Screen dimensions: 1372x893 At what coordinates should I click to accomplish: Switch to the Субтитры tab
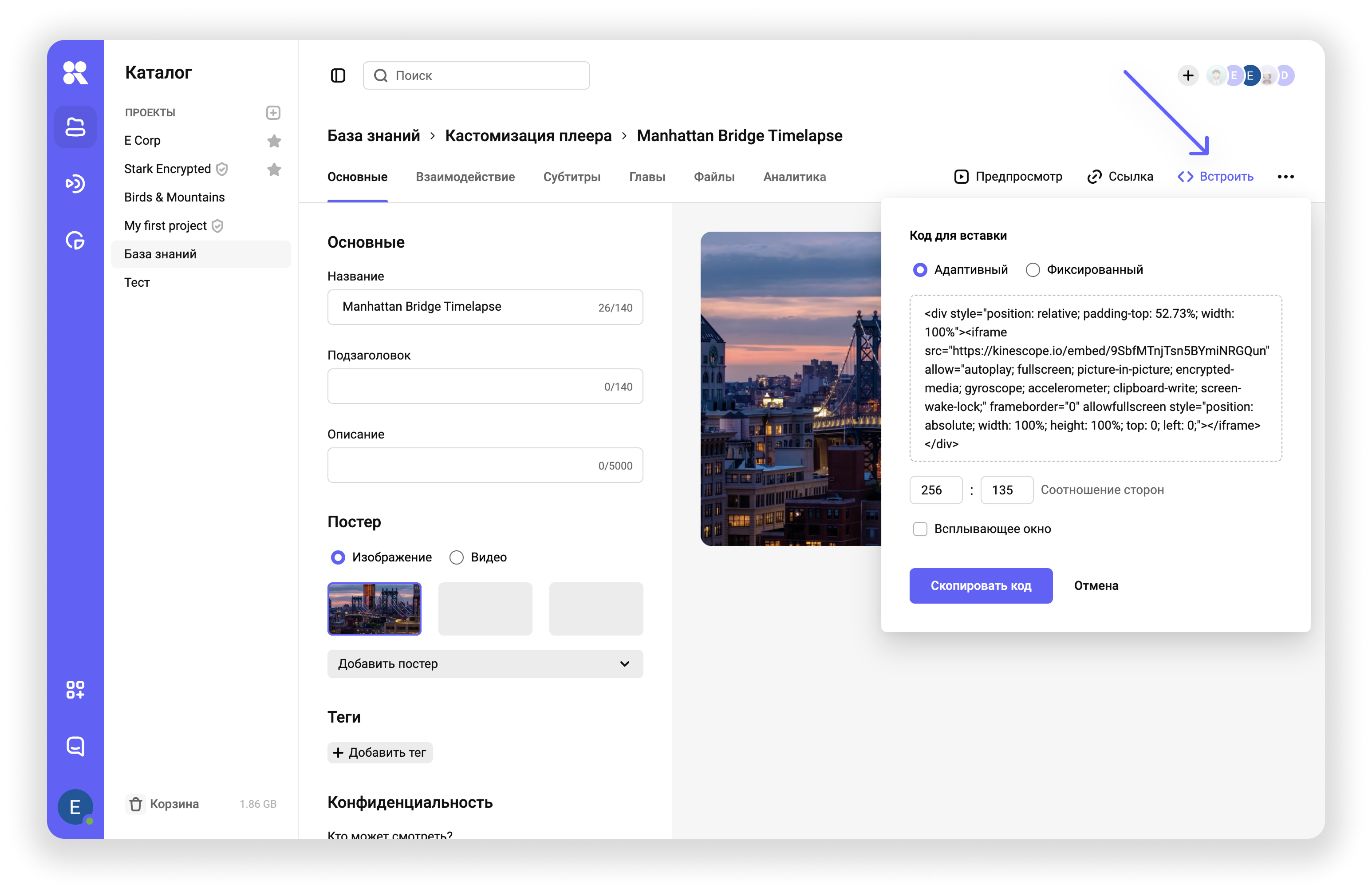click(571, 177)
